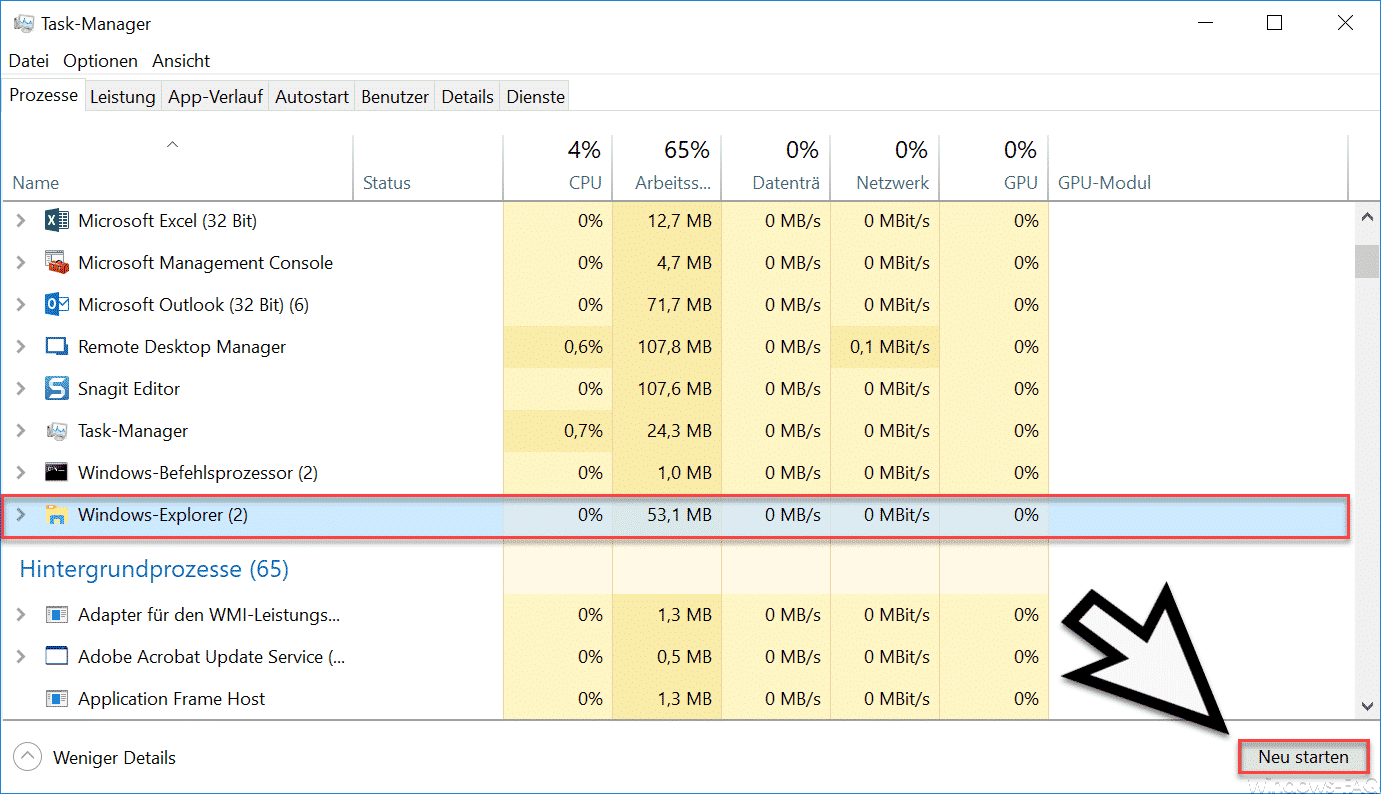
Task: Expand the Microsoft Excel process group
Action: [x=21, y=221]
